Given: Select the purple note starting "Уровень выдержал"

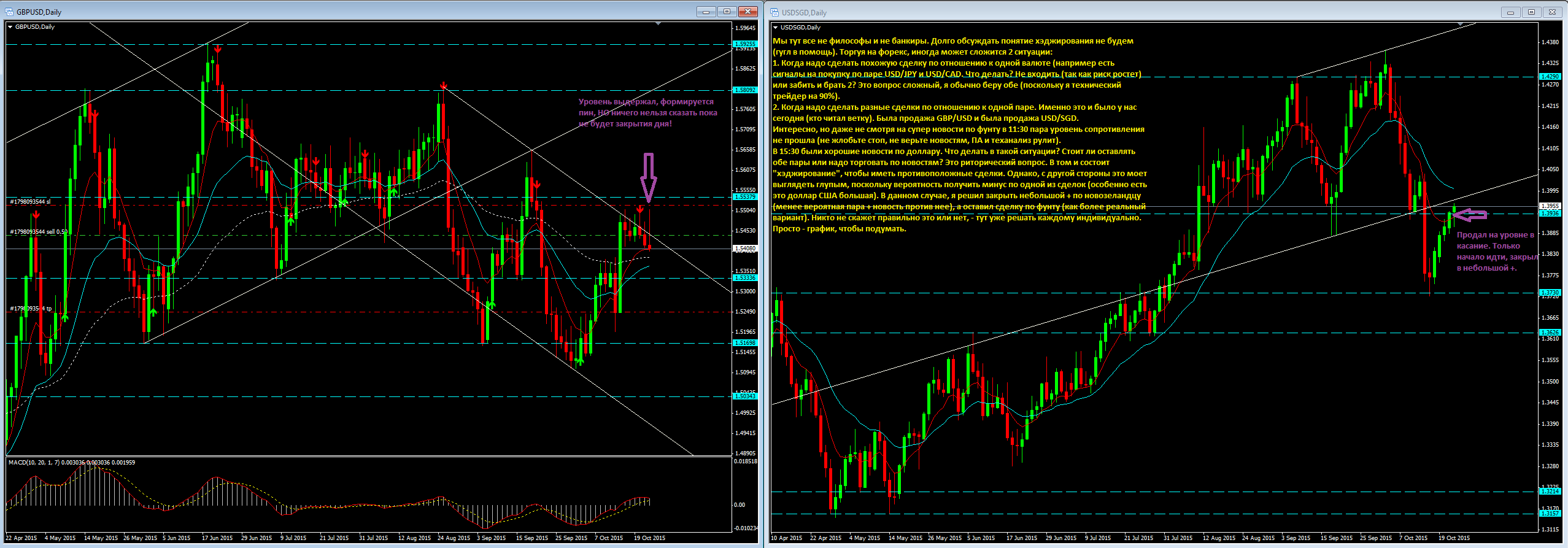Looking at the screenshot, I should point(648,113).
